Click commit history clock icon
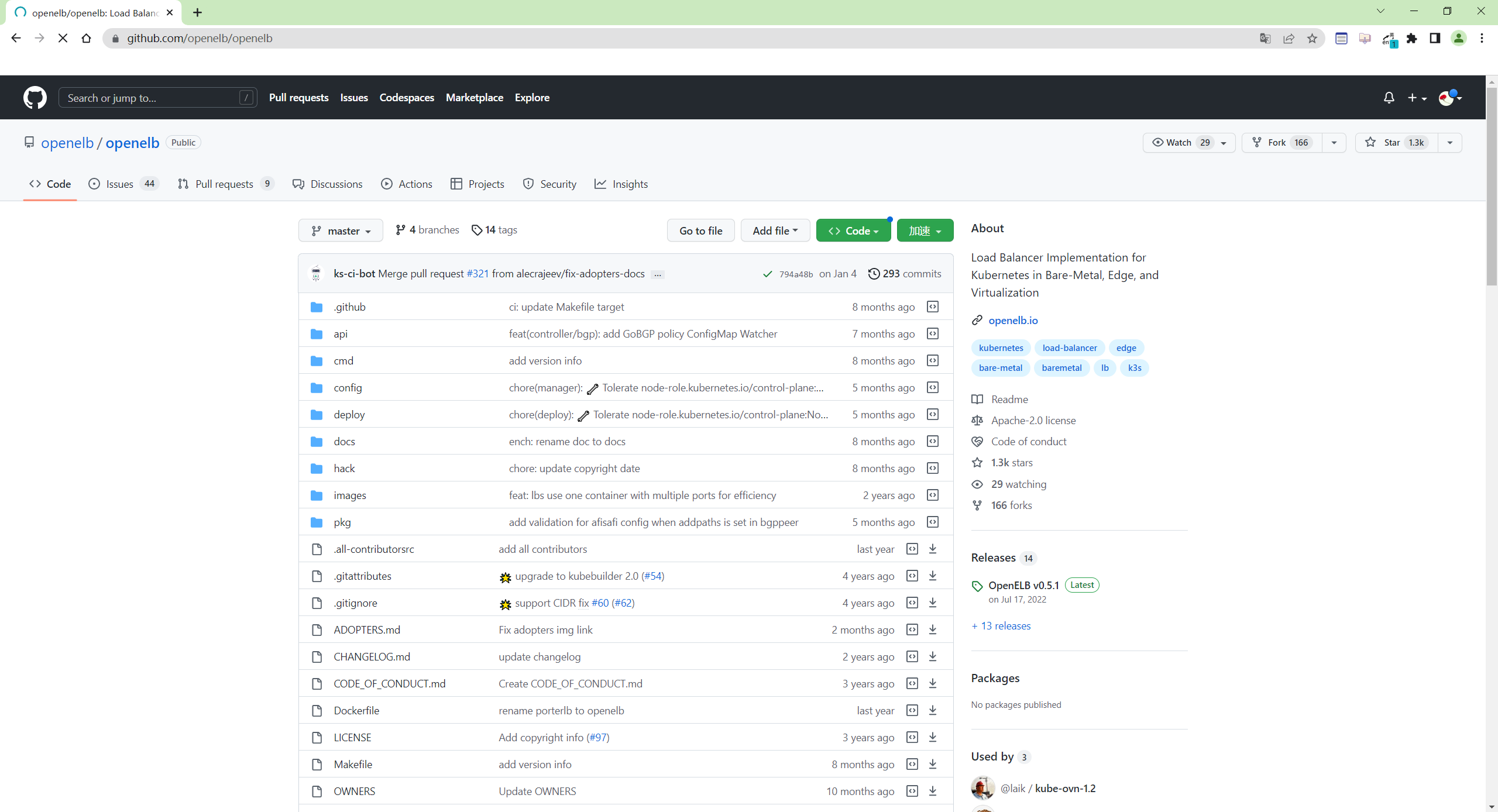 (874, 274)
